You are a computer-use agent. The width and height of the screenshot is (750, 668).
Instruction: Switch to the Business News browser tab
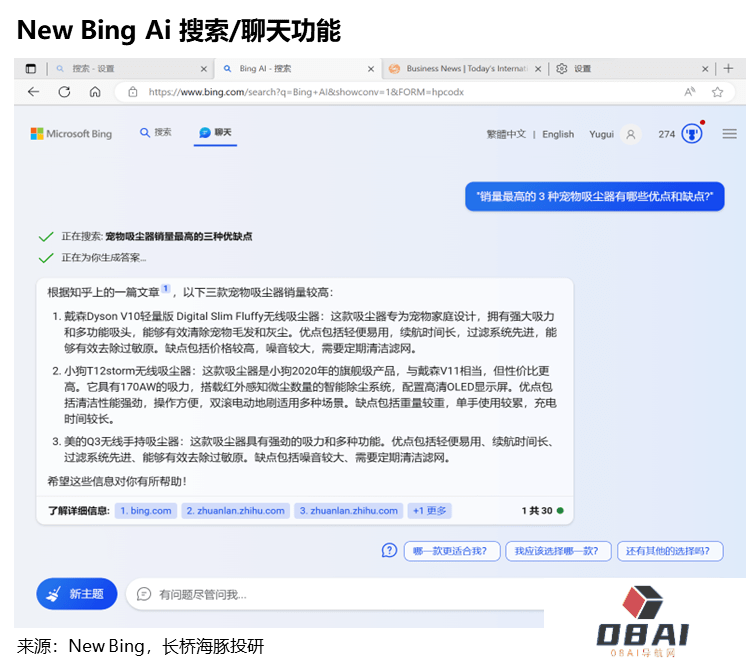464,68
